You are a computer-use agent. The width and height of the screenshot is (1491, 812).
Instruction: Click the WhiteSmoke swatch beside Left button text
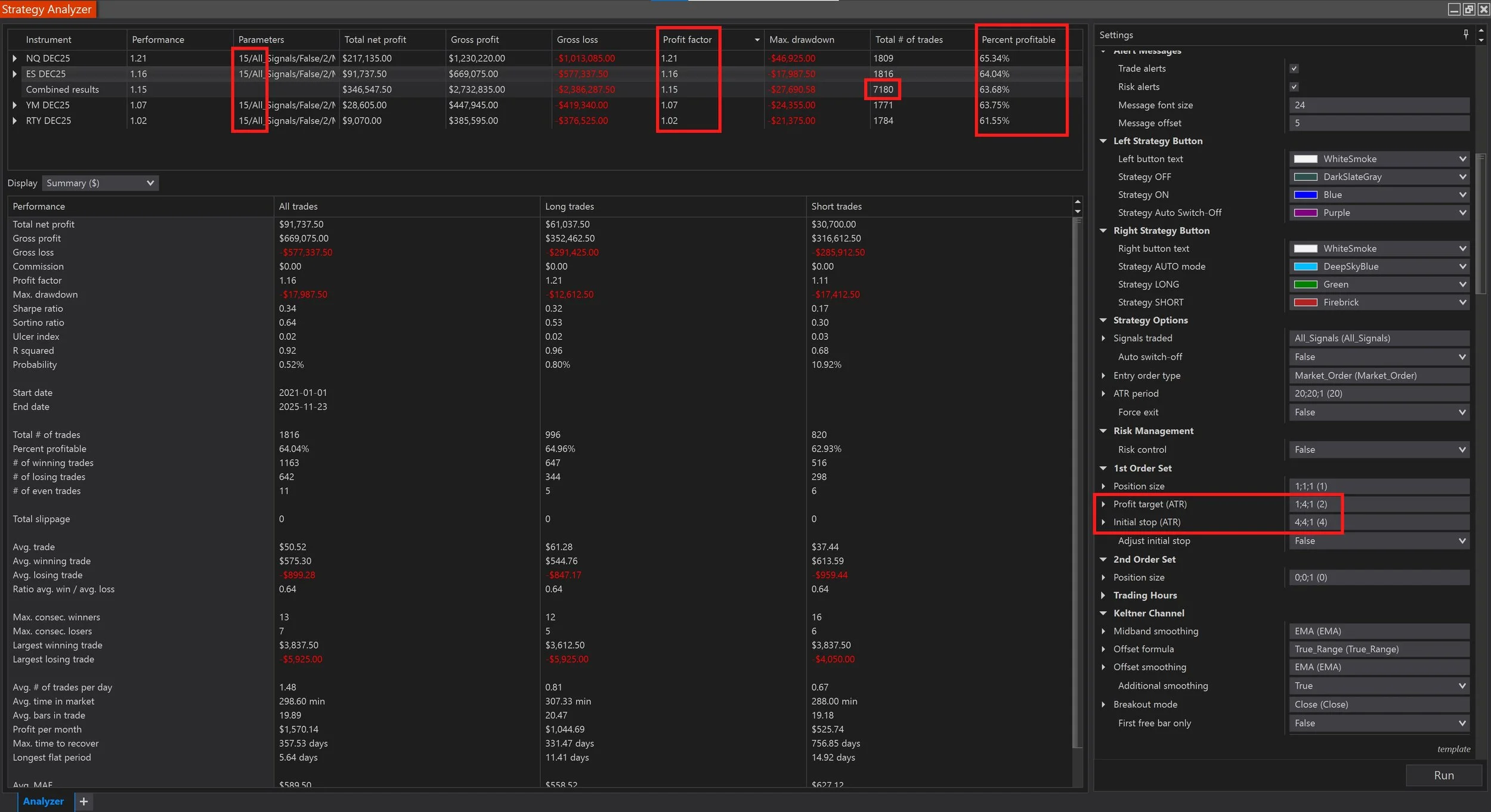(1307, 159)
